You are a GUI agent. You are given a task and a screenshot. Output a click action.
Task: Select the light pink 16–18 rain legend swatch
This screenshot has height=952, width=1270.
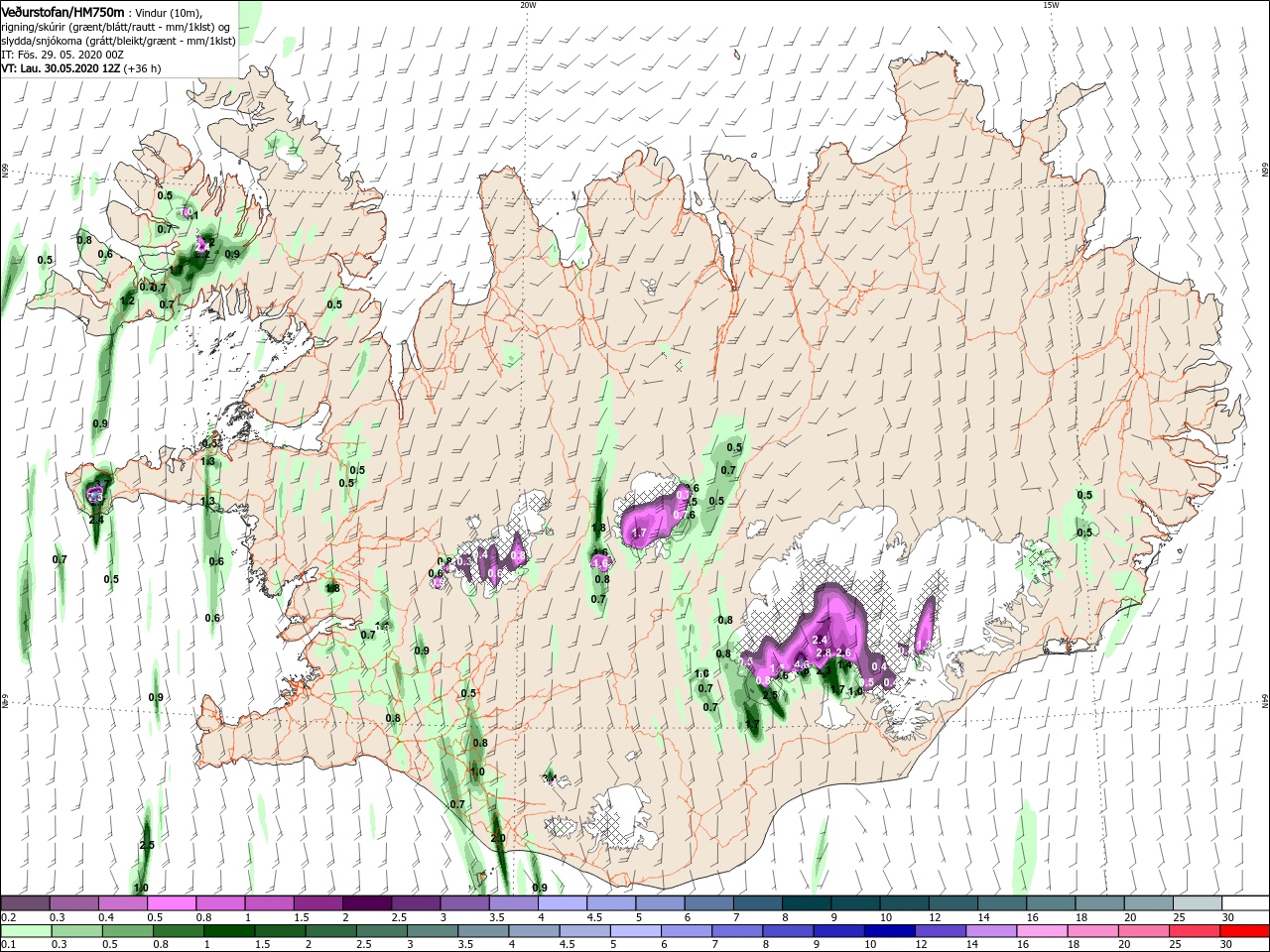click(x=1043, y=931)
